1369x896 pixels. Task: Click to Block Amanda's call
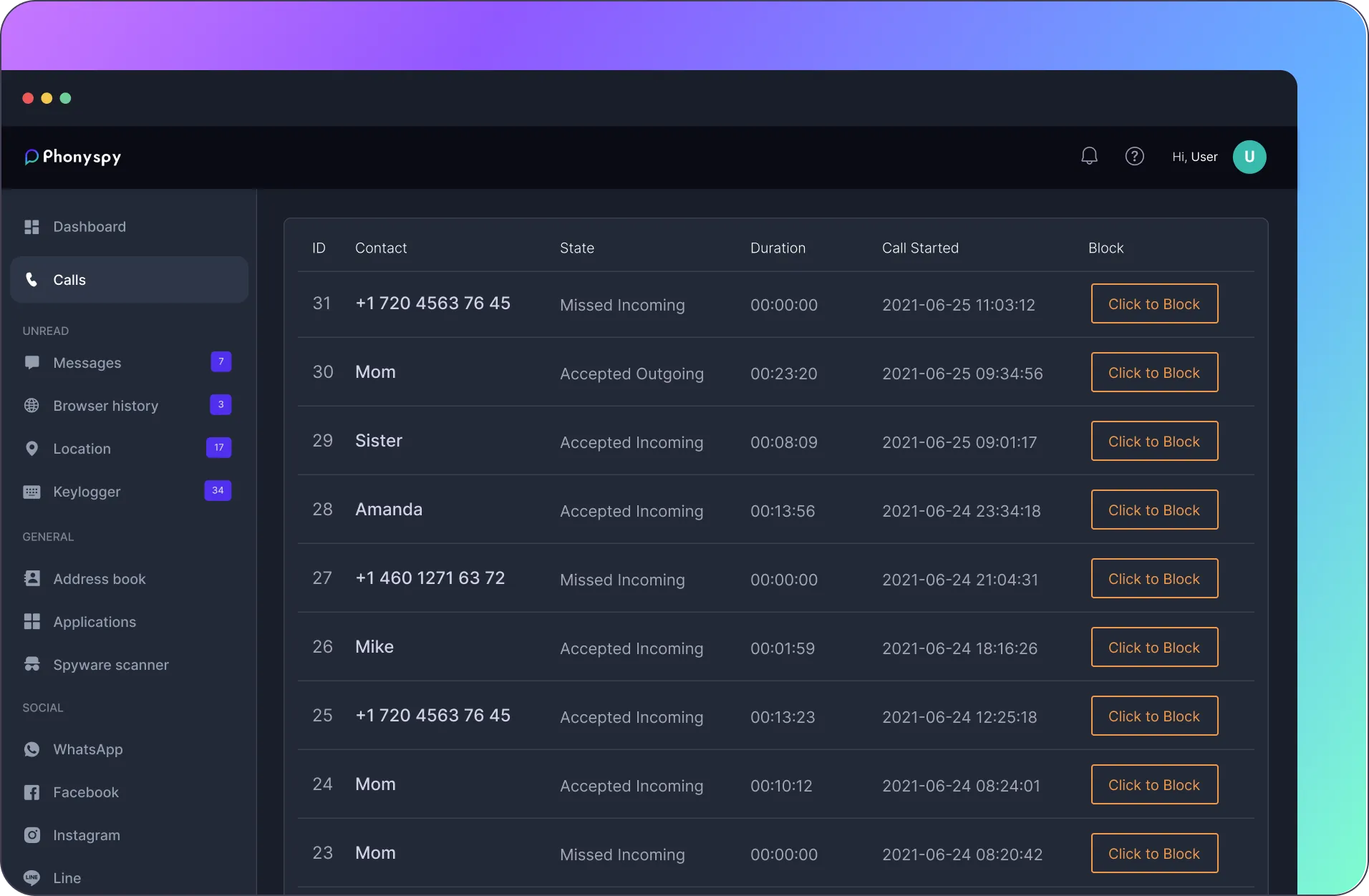click(1153, 510)
